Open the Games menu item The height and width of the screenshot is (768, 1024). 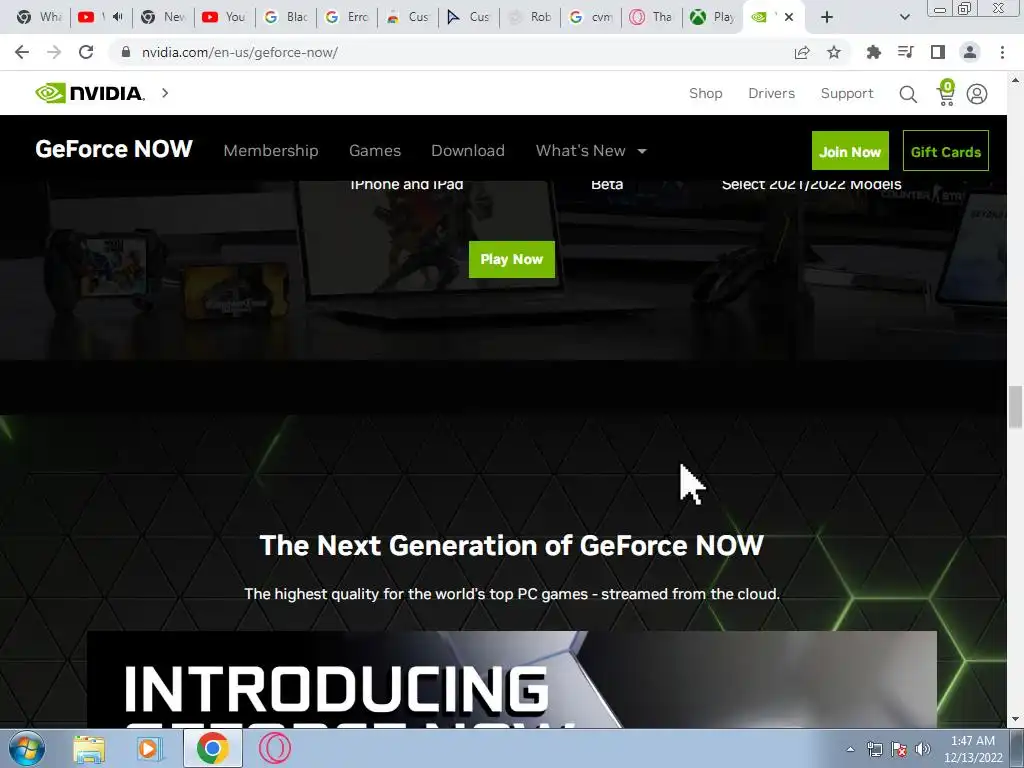point(375,151)
